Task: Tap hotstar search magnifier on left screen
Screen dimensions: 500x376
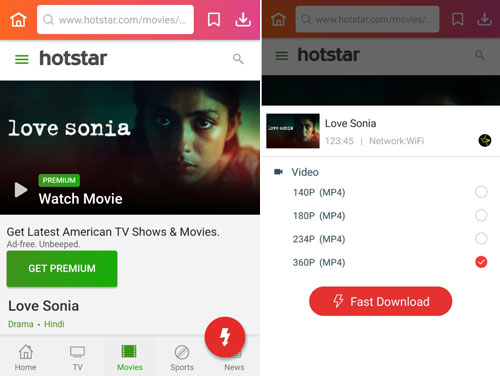Action: [238, 59]
